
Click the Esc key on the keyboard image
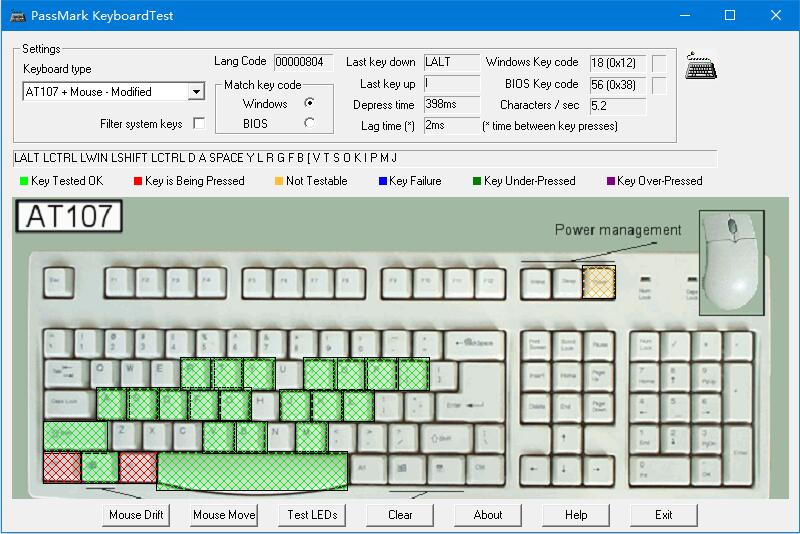click(59, 282)
